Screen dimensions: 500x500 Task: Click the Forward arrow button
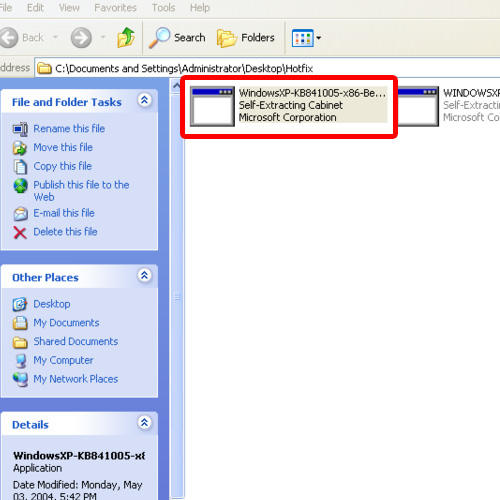click(81, 37)
